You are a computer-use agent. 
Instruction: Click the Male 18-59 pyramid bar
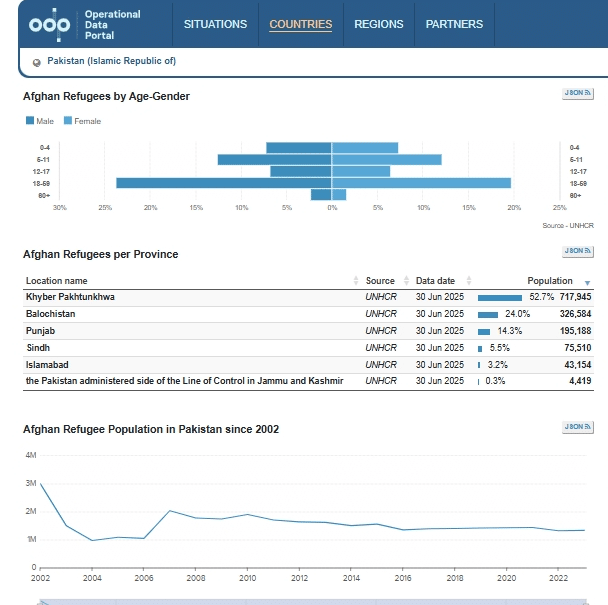tap(224, 183)
